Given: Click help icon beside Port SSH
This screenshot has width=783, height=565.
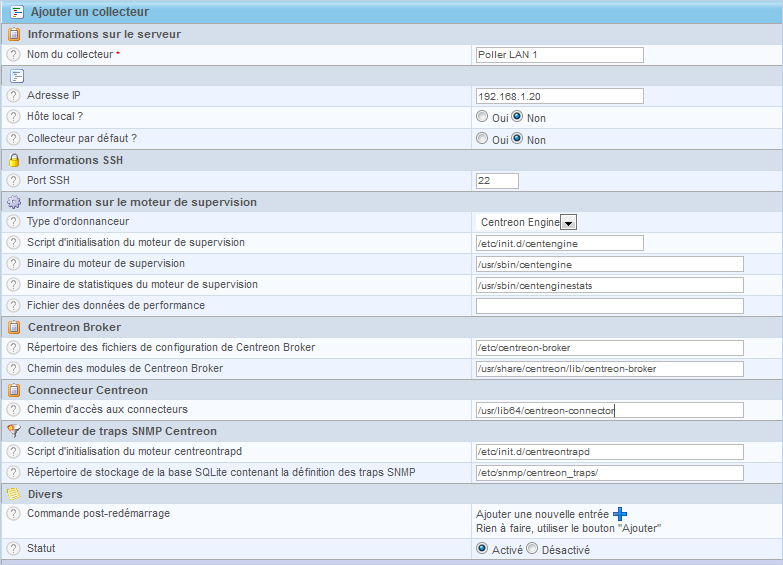Looking at the screenshot, I should tap(13, 180).
